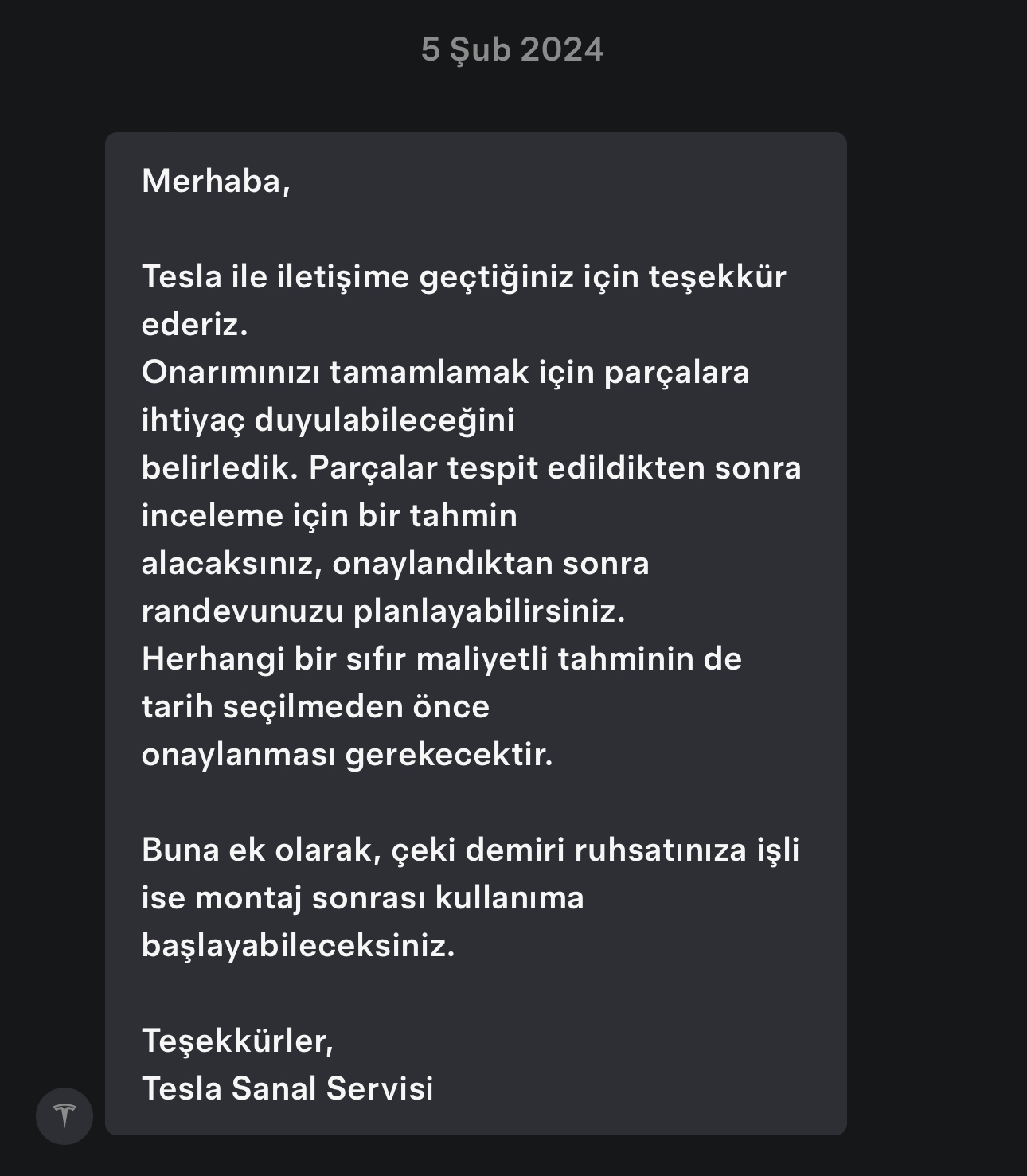Tap the alacaksınız, onaylandıktan sonra line
Screen dimensions: 1027x1176
(x=395, y=564)
